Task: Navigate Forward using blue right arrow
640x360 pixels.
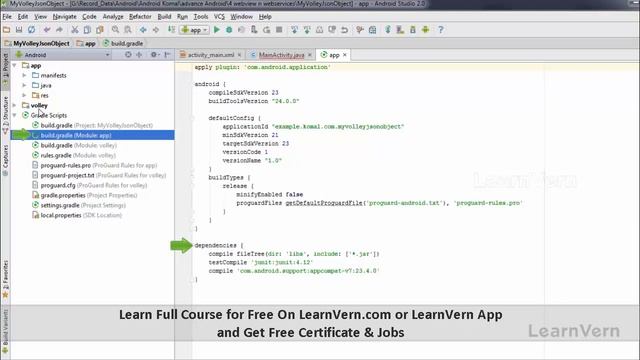Action: [156, 30]
